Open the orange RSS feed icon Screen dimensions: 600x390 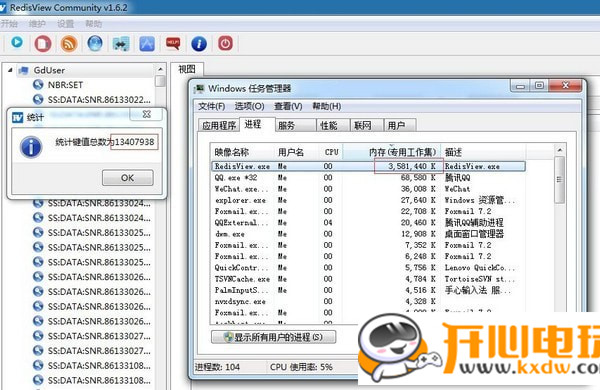69,44
